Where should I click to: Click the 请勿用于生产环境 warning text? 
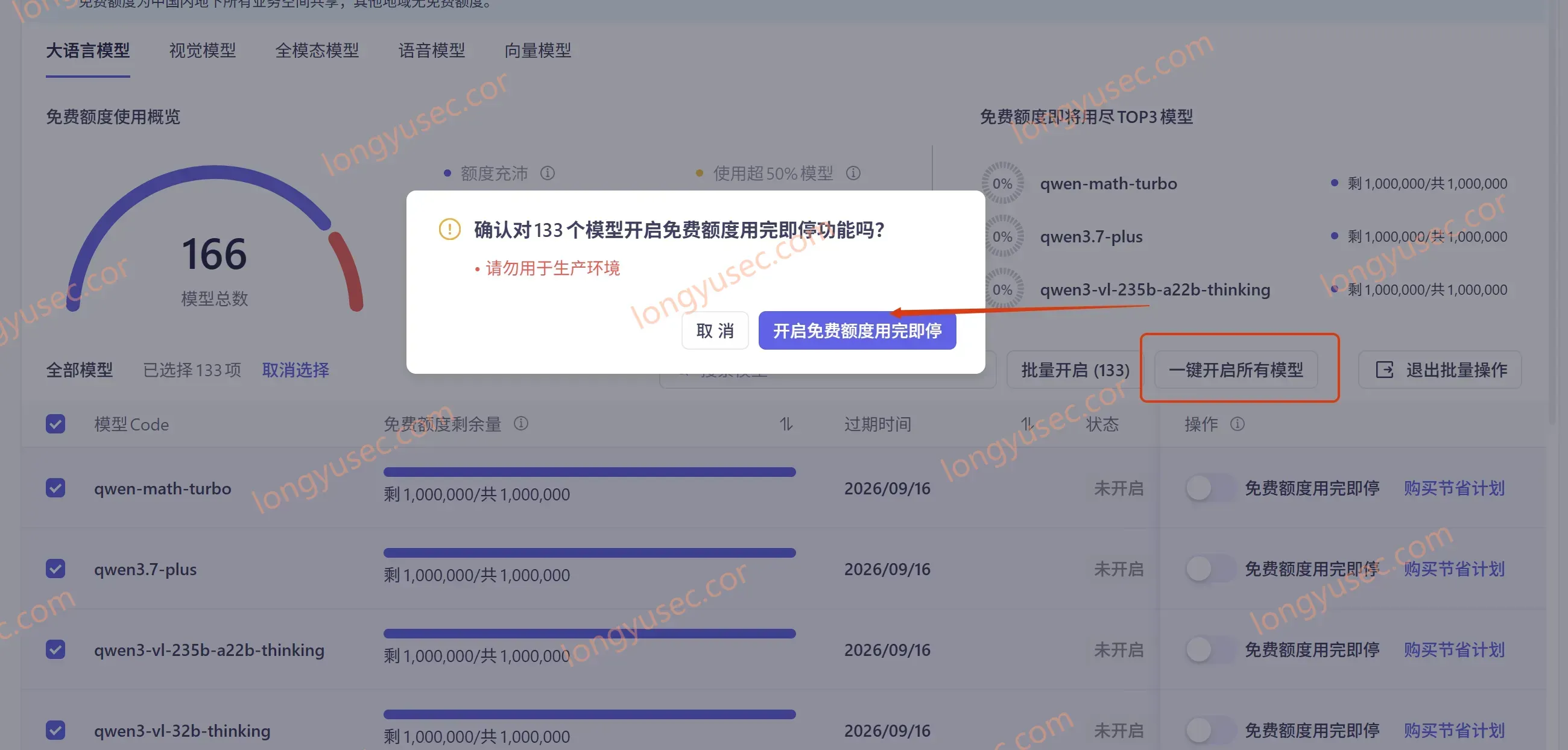click(x=552, y=268)
